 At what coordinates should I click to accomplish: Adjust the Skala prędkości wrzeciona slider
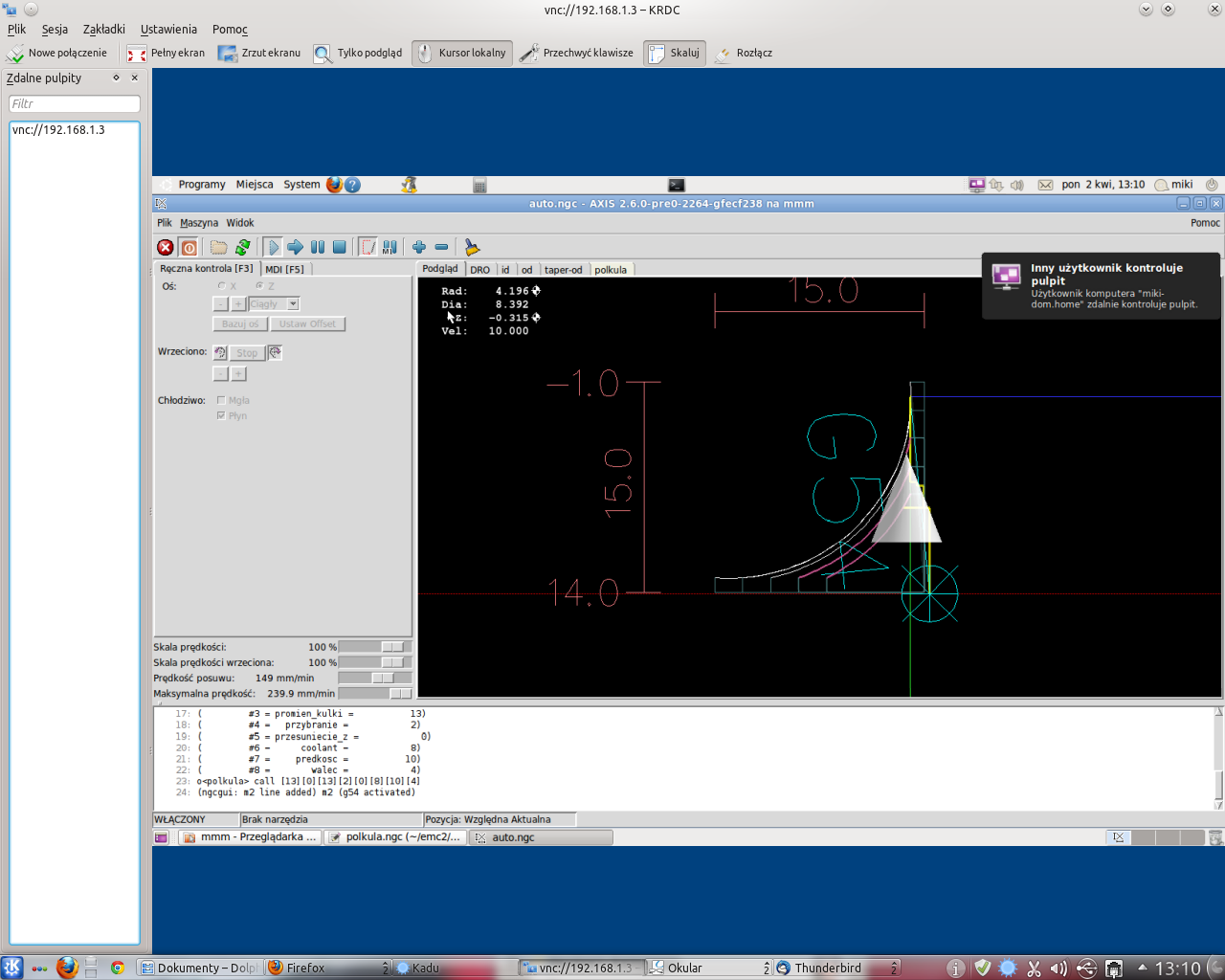(375, 662)
